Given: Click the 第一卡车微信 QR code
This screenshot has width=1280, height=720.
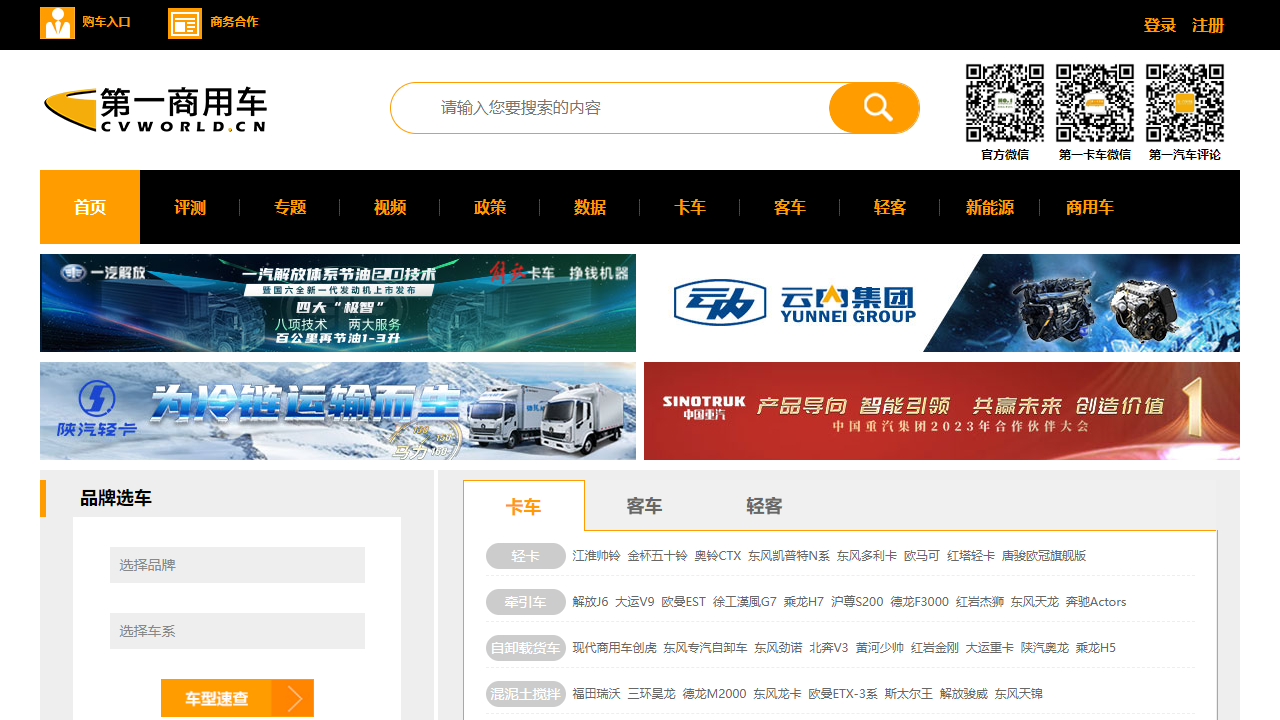Looking at the screenshot, I should pyautogui.click(x=1095, y=103).
